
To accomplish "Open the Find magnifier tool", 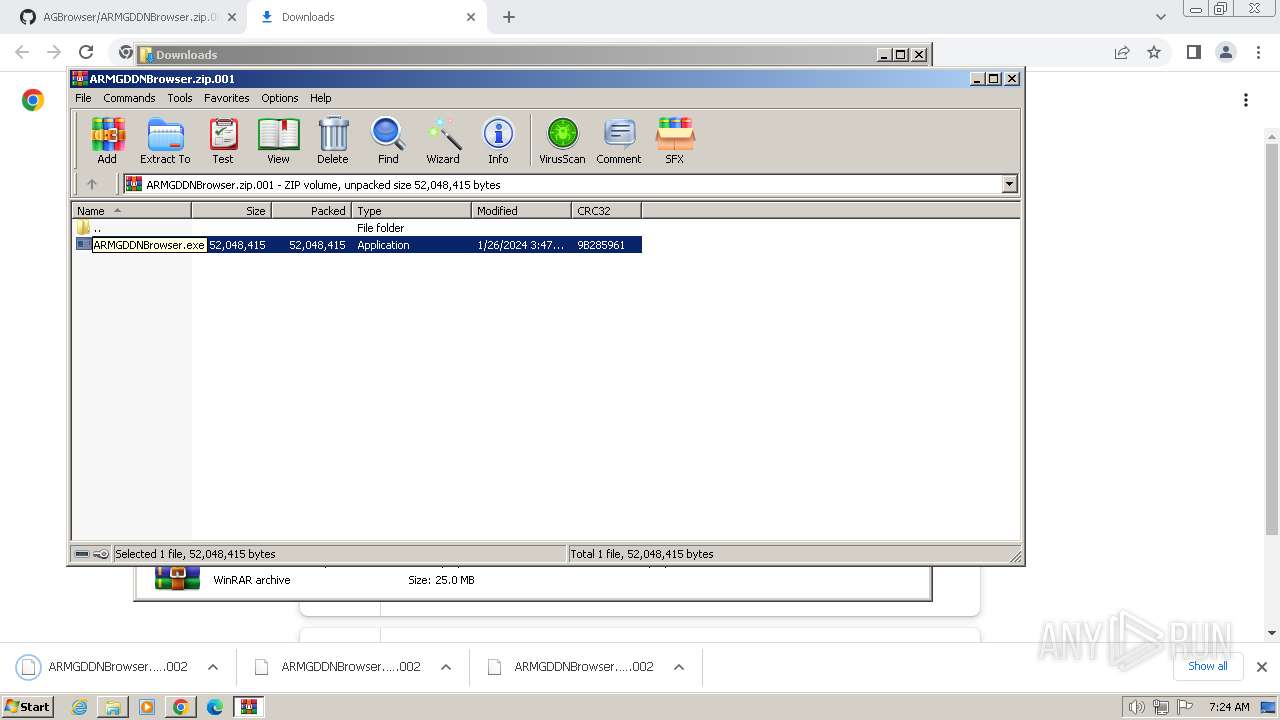I will tap(388, 140).
